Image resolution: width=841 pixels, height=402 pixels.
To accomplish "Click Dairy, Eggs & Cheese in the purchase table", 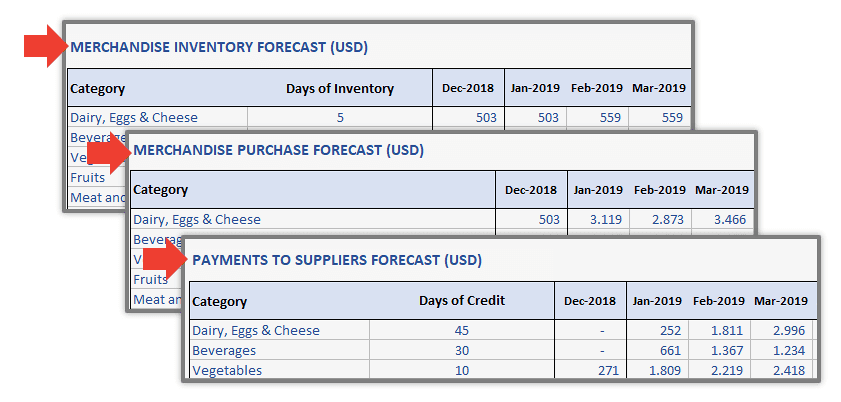I will pyautogui.click(x=197, y=219).
